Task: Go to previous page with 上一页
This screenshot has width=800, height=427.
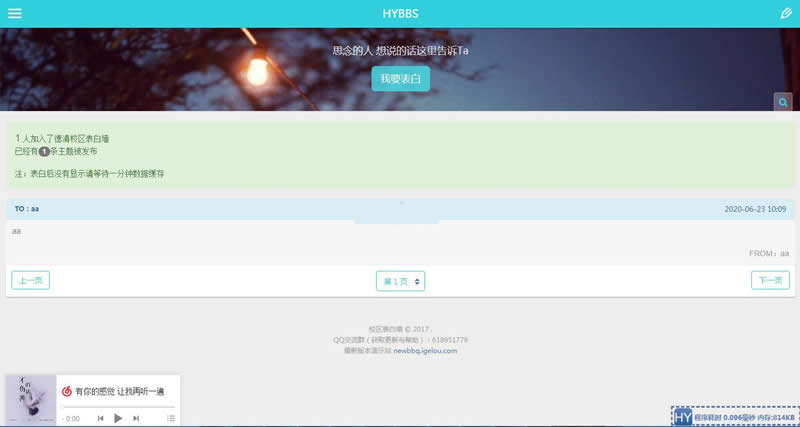Action: (x=30, y=281)
